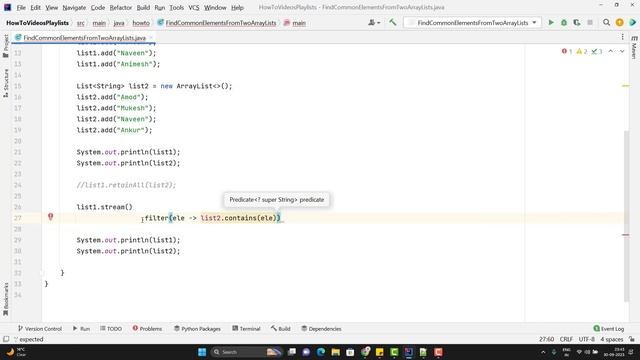The image size is (640, 360).
Task: Click the error count indicator
Action: (567, 51)
